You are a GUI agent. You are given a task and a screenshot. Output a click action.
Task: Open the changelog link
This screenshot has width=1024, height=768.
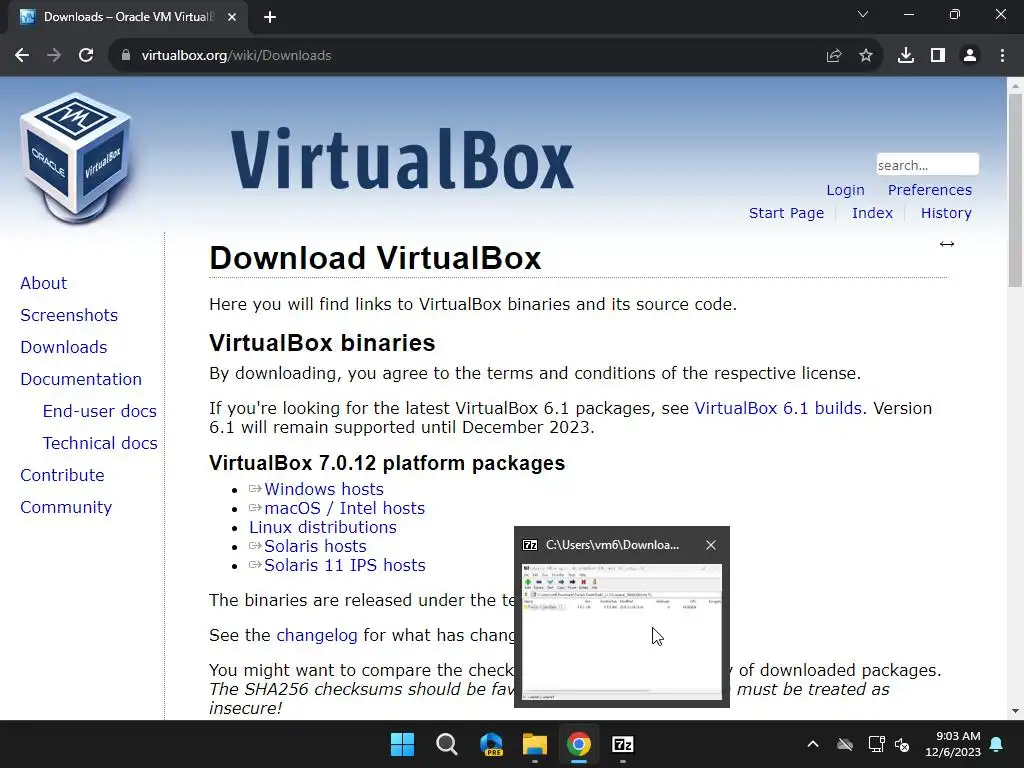(x=317, y=635)
